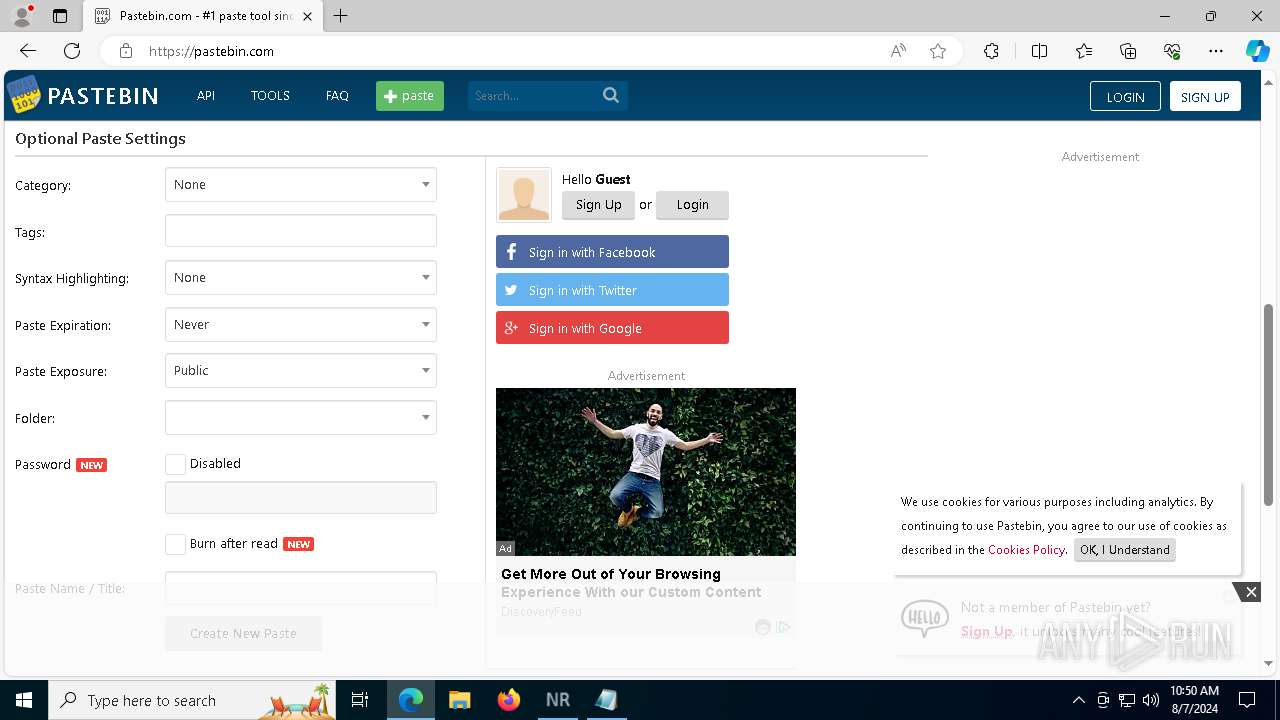Open Firefox from the taskbar
1280x720 pixels.
pos(509,700)
